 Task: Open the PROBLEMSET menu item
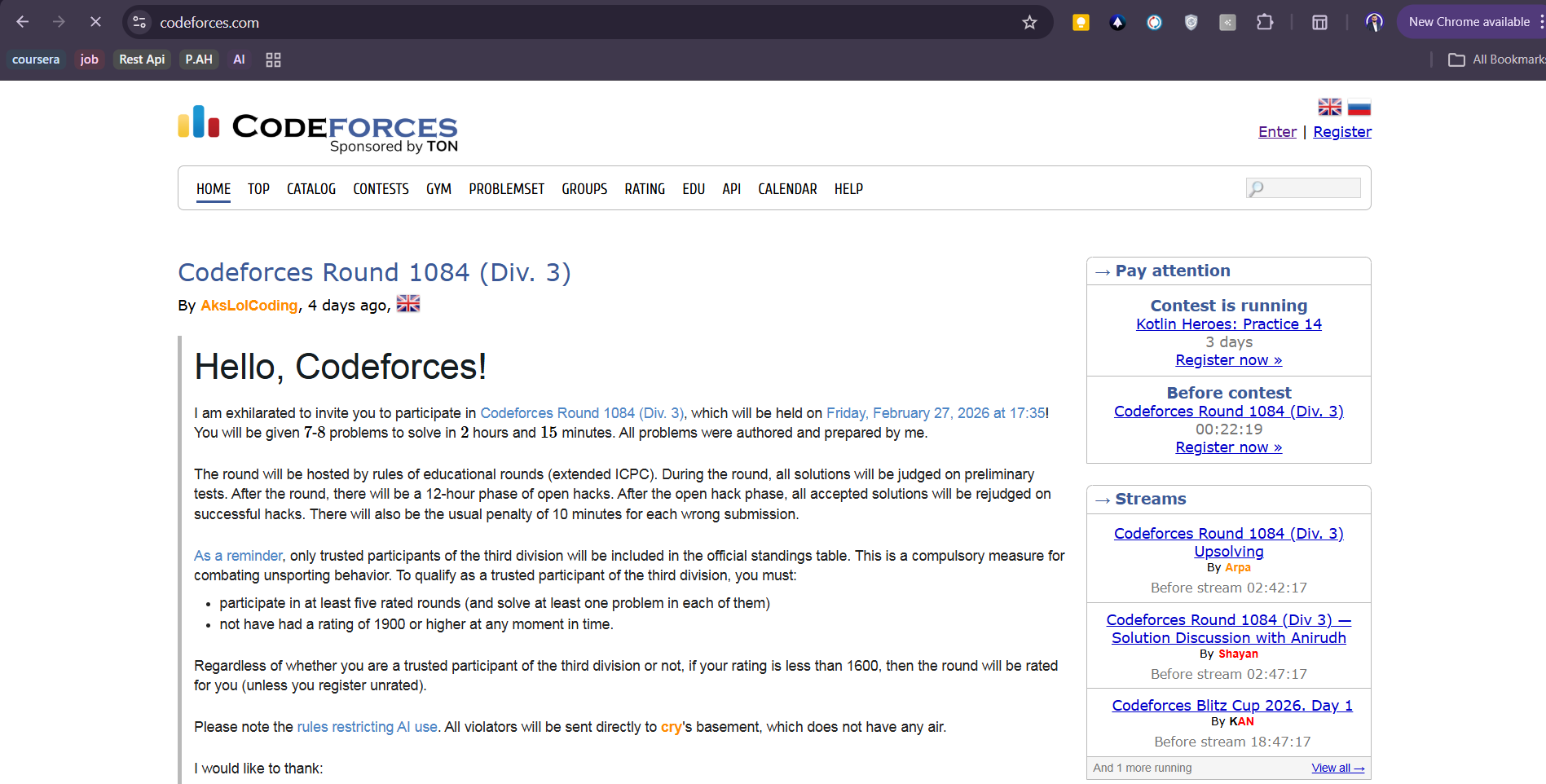(506, 189)
